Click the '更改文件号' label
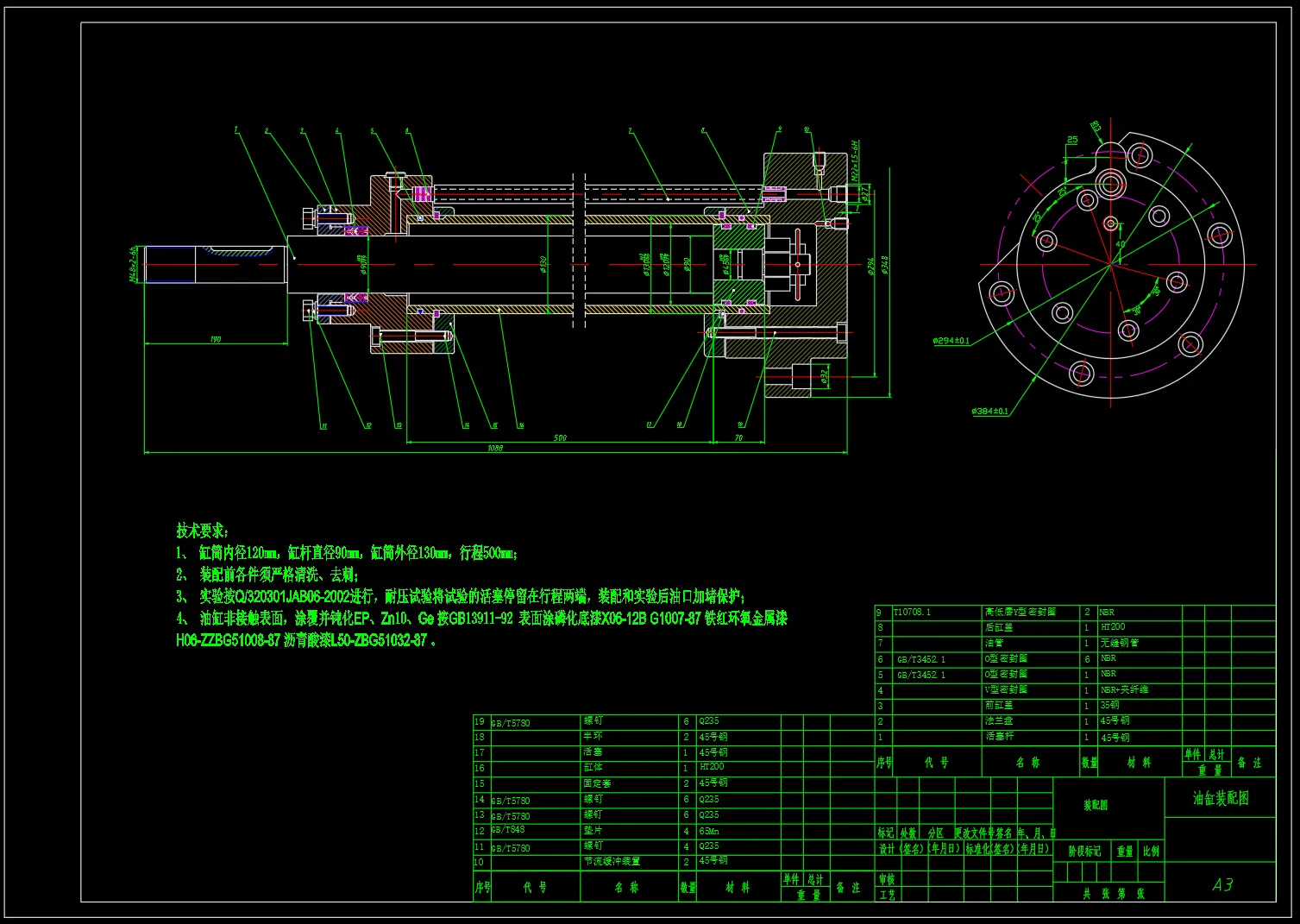Image resolution: width=1300 pixels, height=924 pixels. click(x=974, y=834)
